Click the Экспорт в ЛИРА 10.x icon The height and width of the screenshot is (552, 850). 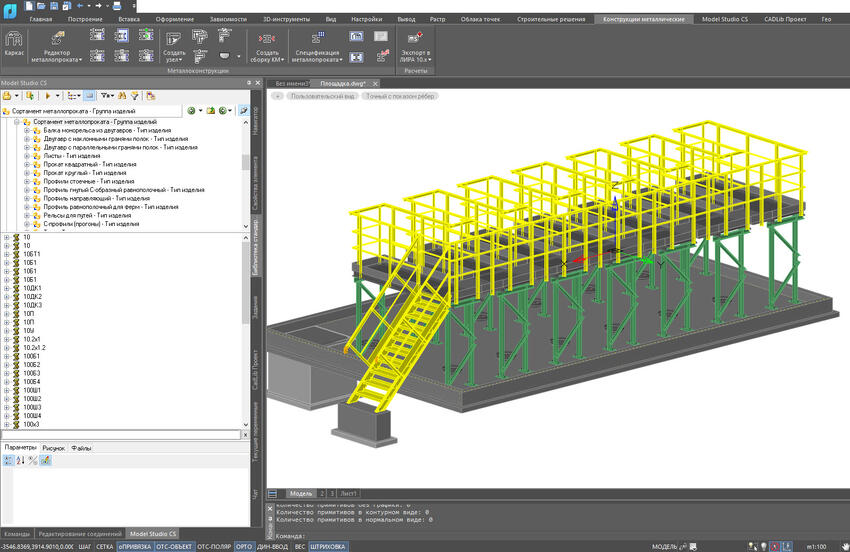(x=415, y=37)
